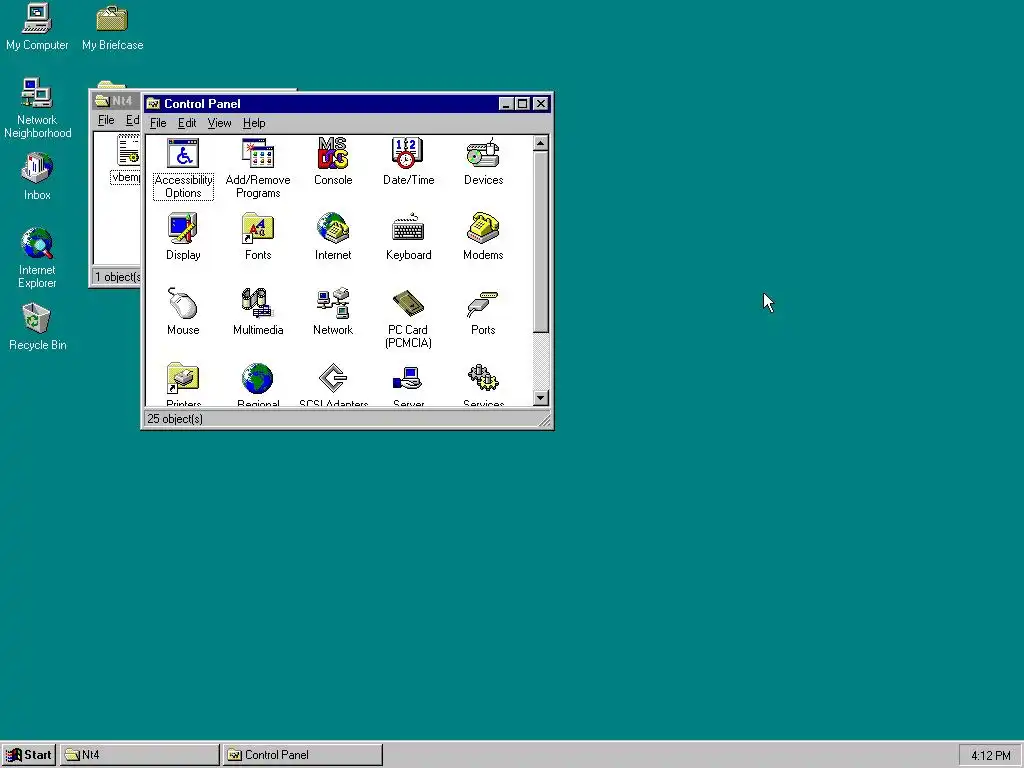
Task: Select My Computer on the desktop
Action: tap(37, 27)
